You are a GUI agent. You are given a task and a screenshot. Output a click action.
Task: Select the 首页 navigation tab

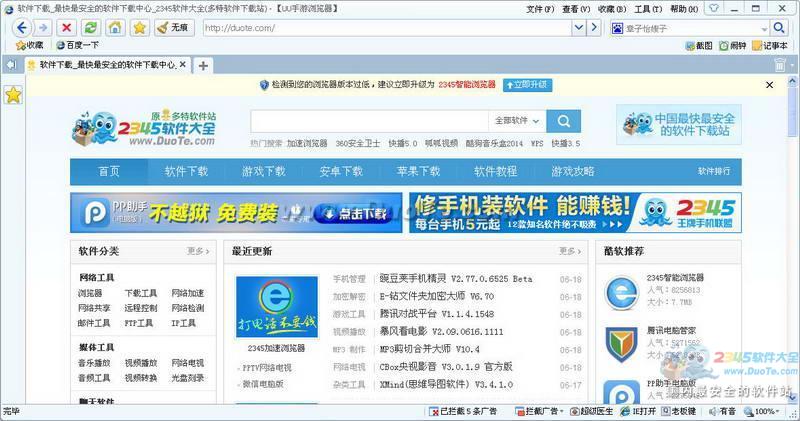(109, 171)
